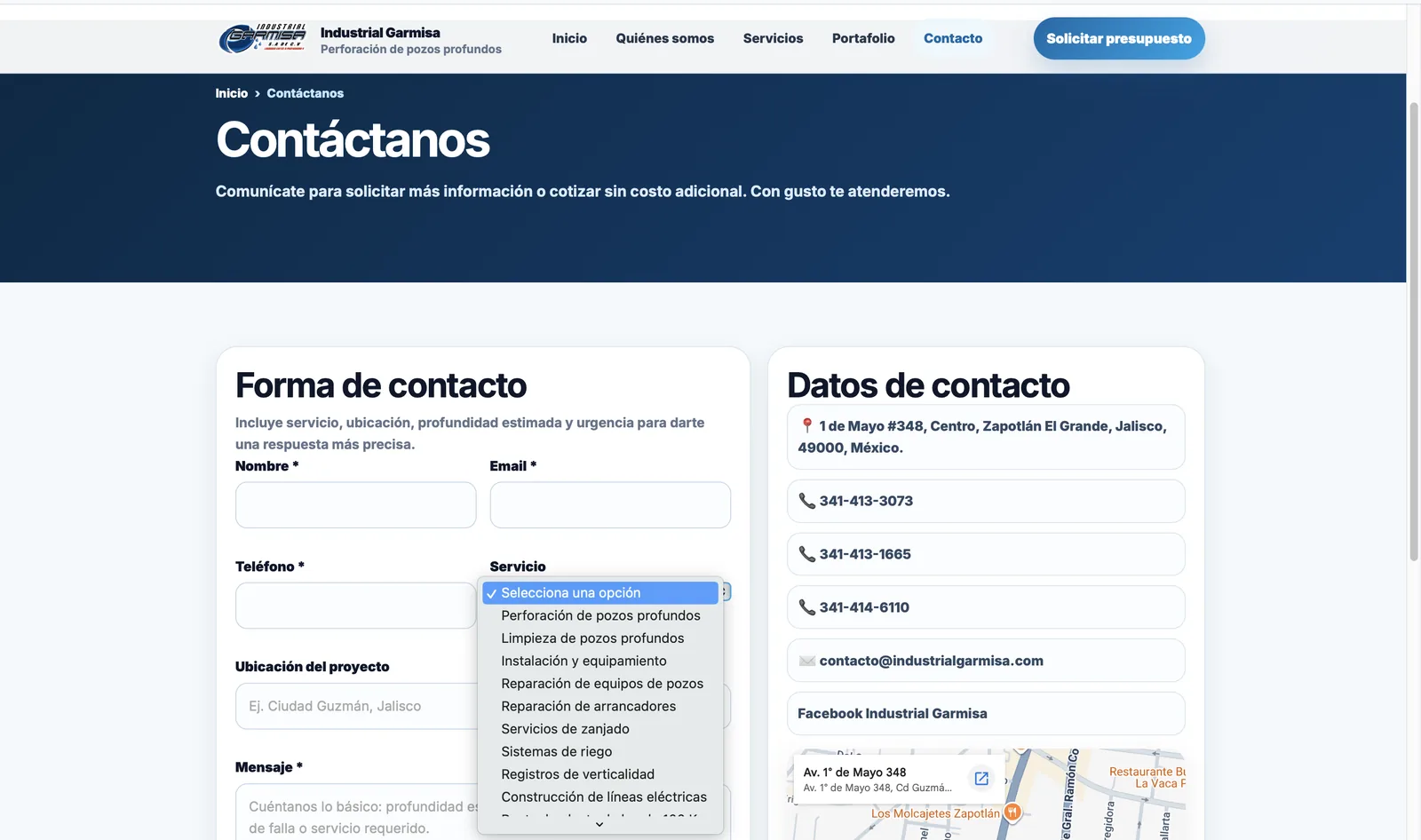
Task: Click the Industrial Garmisa logo
Action: click(262, 38)
